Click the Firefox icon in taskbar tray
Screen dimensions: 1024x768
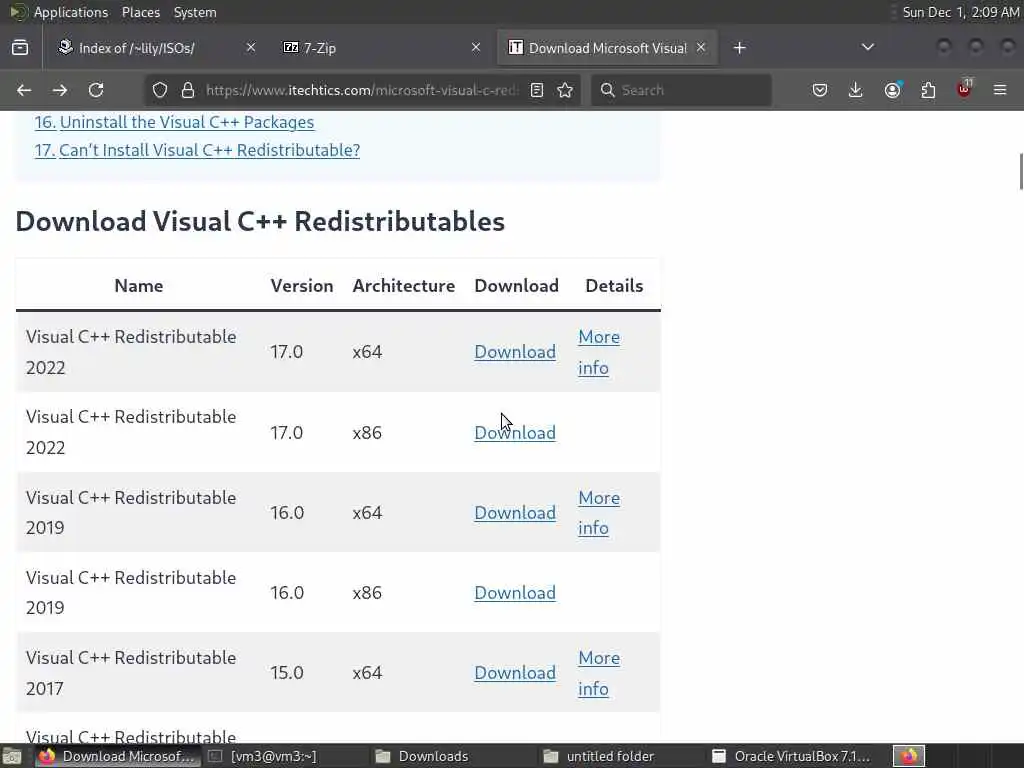pyautogui.click(x=909, y=756)
